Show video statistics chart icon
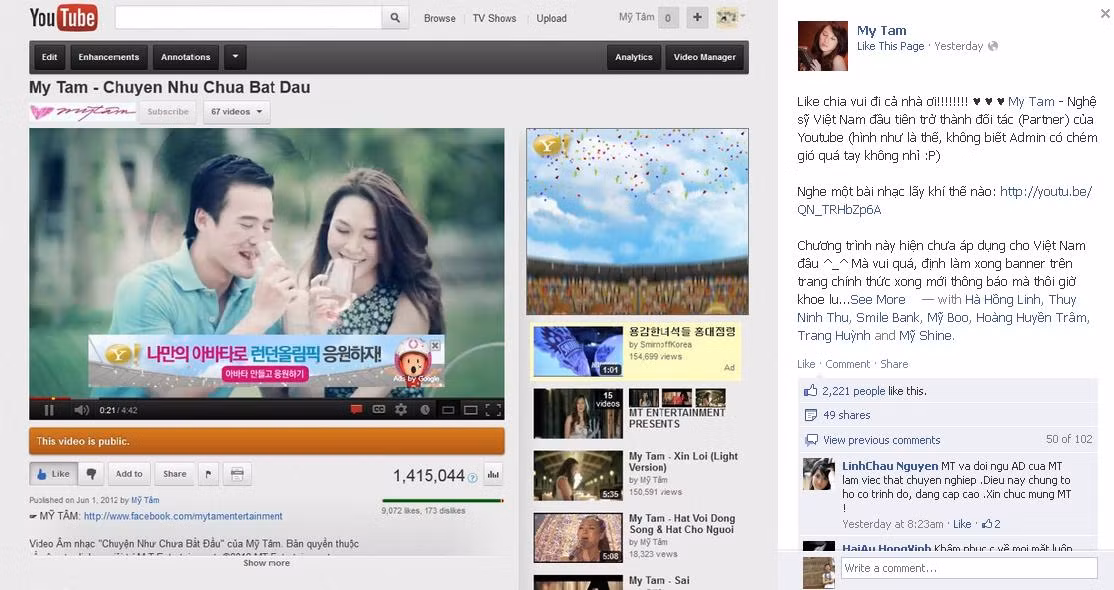Viewport: 1114px width, 590px height. [x=493, y=474]
